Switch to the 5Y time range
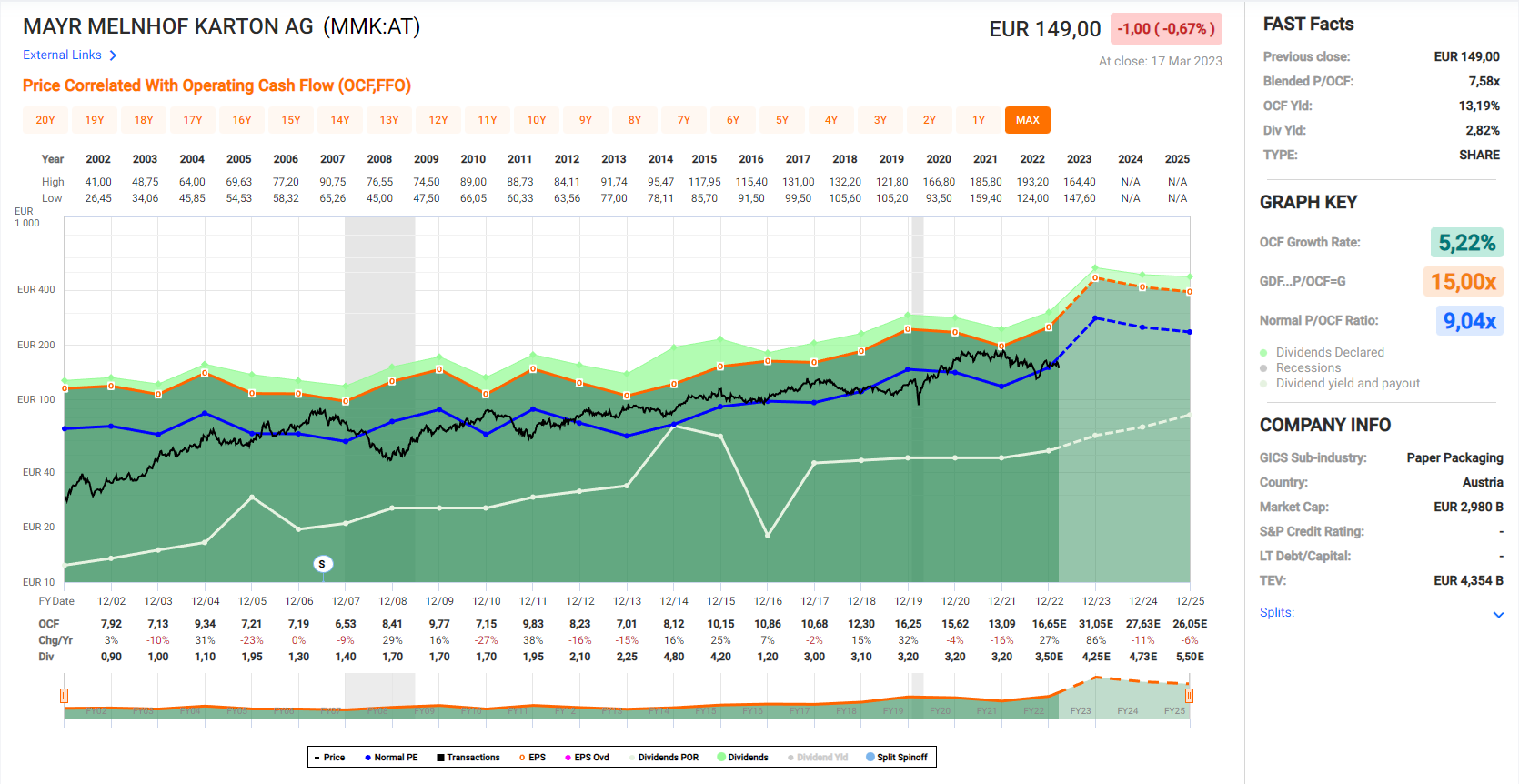1519x784 pixels. [782, 120]
